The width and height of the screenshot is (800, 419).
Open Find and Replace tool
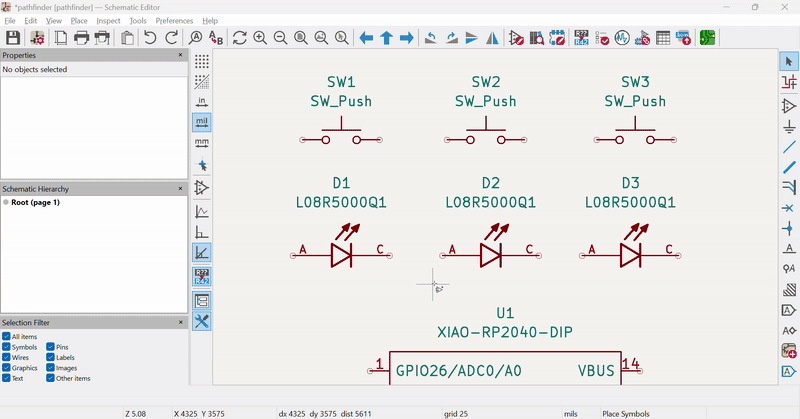[x=216, y=38]
